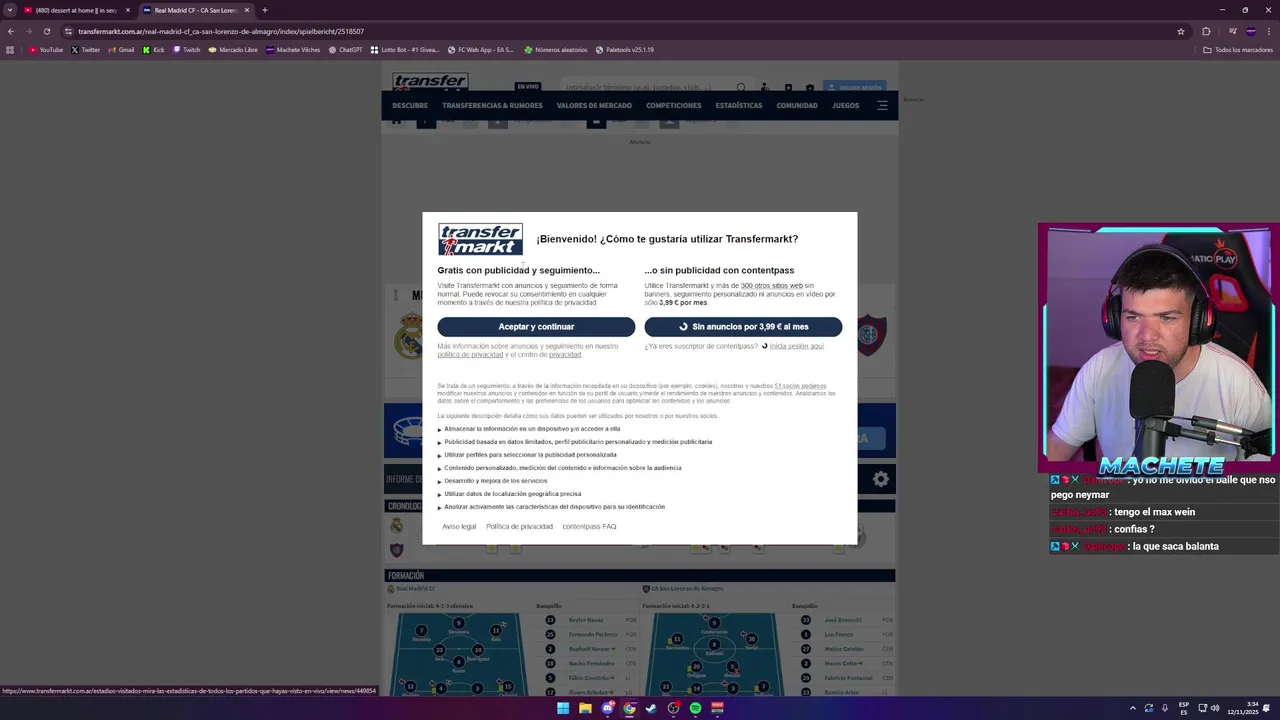The width and height of the screenshot is (1280, 720).
Task: Open the apps grid in bookmarks bar
Action: [x=10, y=49]
